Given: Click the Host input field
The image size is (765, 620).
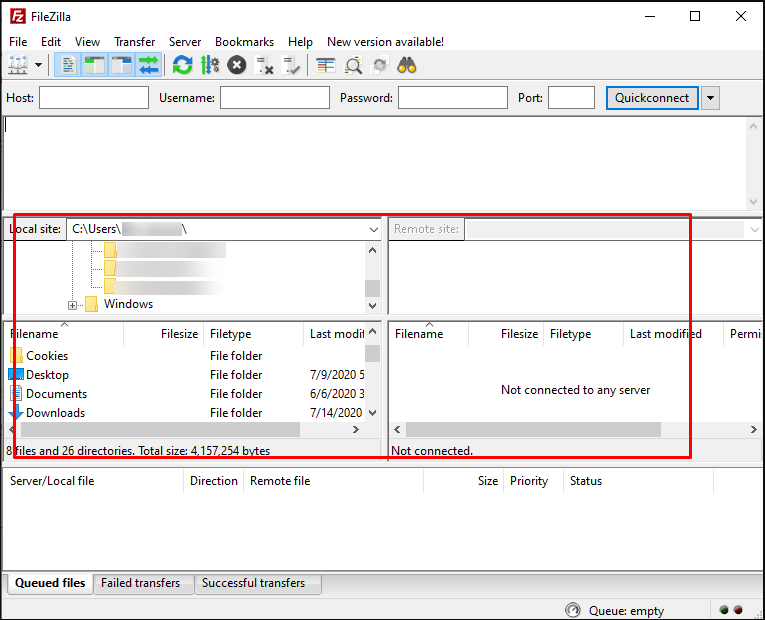Looking at the screenshot, I should [94, 98].
